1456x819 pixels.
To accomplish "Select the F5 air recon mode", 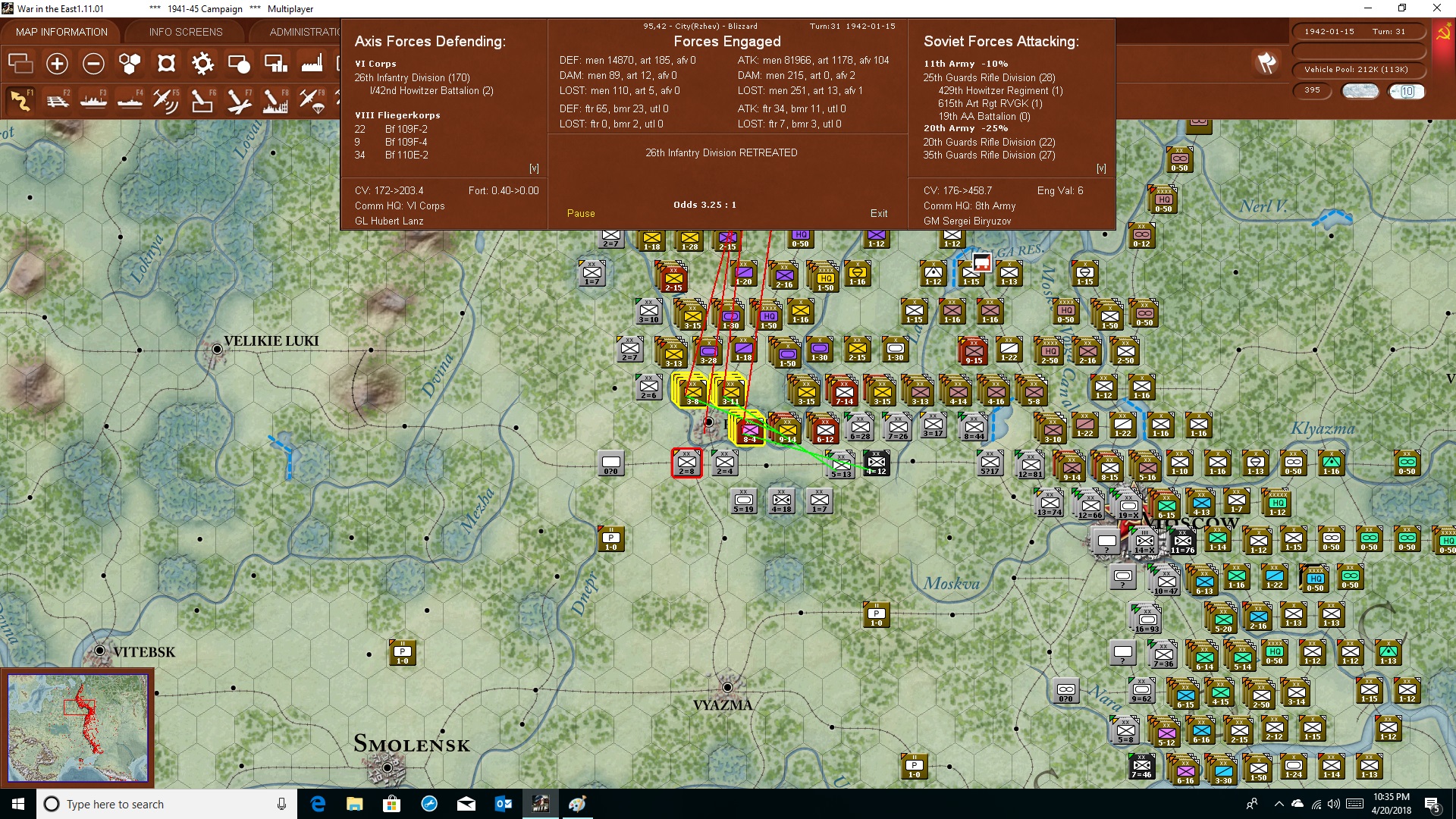I will pyautogui.click(x=166, y=100).
